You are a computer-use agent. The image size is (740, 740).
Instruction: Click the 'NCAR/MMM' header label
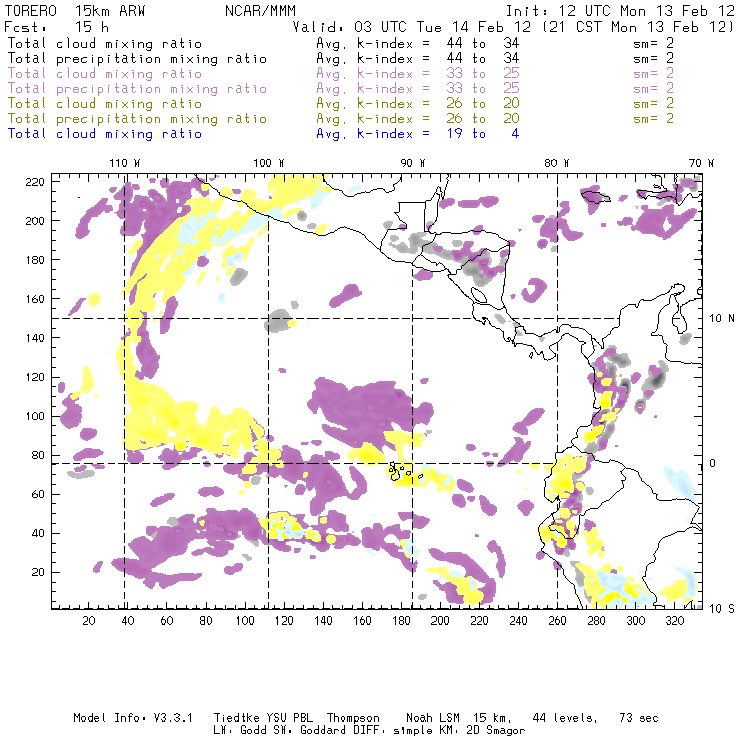pyautogui.click(x=260, y=11)
